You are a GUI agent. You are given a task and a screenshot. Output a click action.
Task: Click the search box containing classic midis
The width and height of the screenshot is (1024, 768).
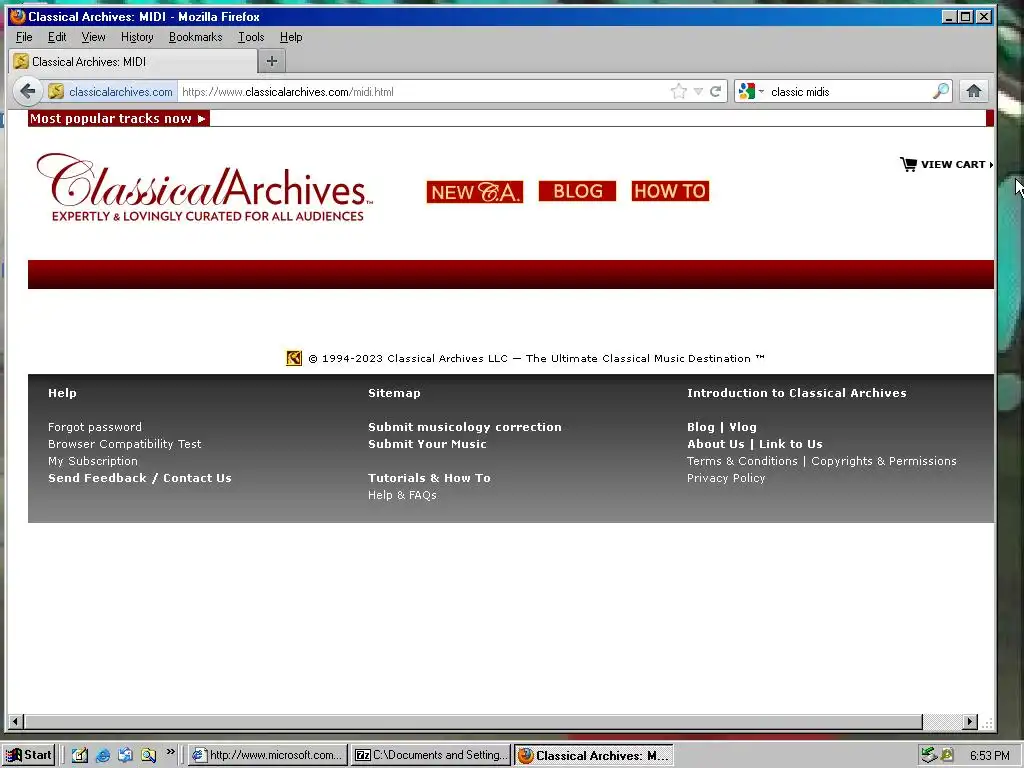(849, 91)
